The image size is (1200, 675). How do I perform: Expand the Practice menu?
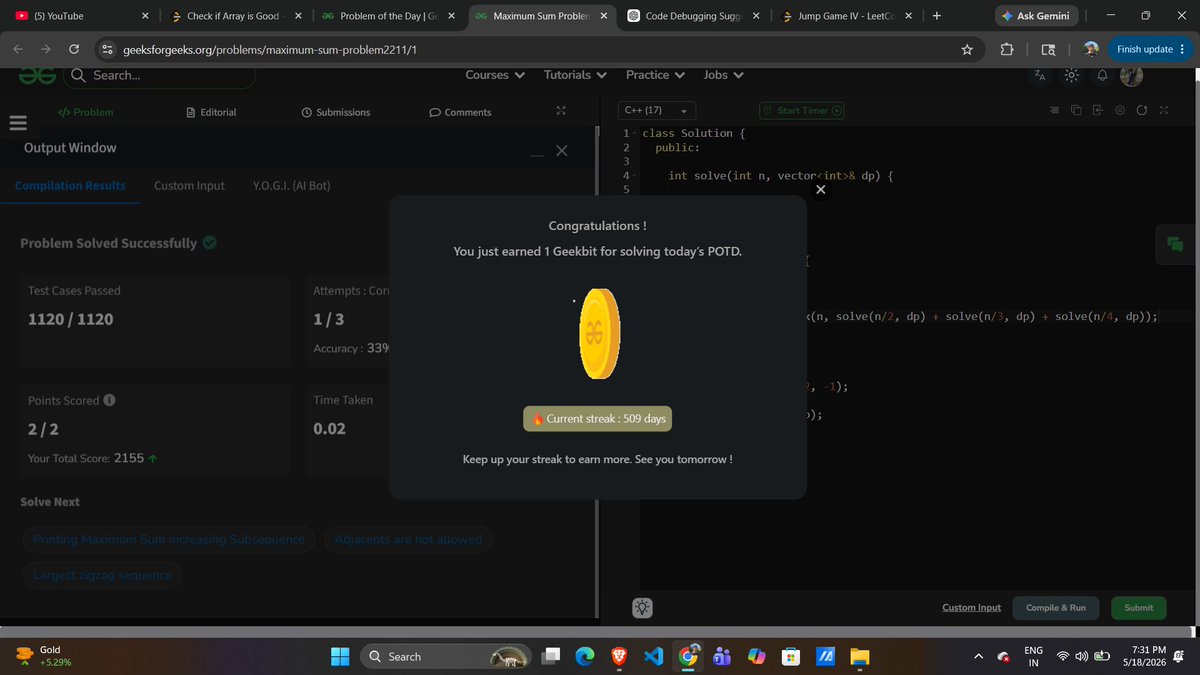tap(655, 75)
